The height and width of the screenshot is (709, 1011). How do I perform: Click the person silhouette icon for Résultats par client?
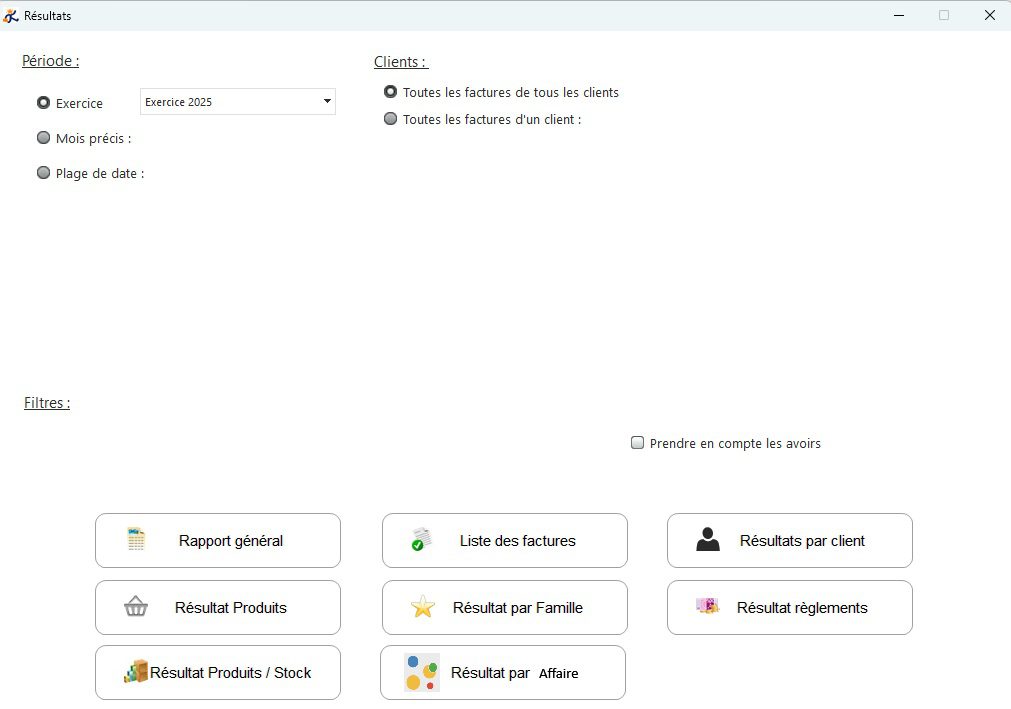pyautogui.click(x=708, y=540)
